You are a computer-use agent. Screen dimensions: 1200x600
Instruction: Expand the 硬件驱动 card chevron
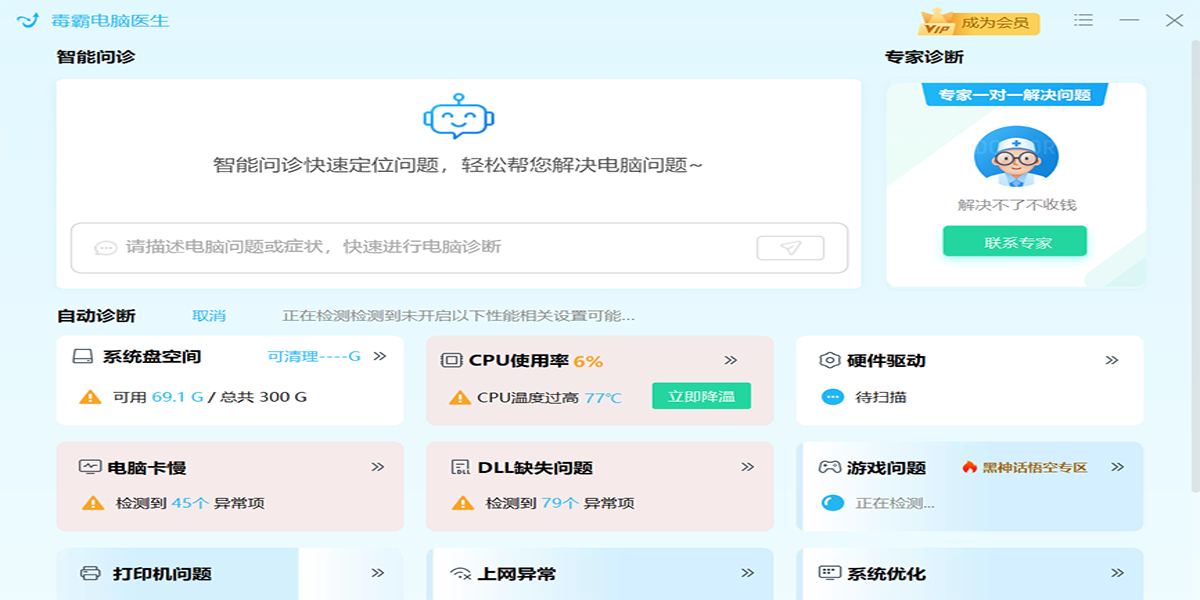1111,360
